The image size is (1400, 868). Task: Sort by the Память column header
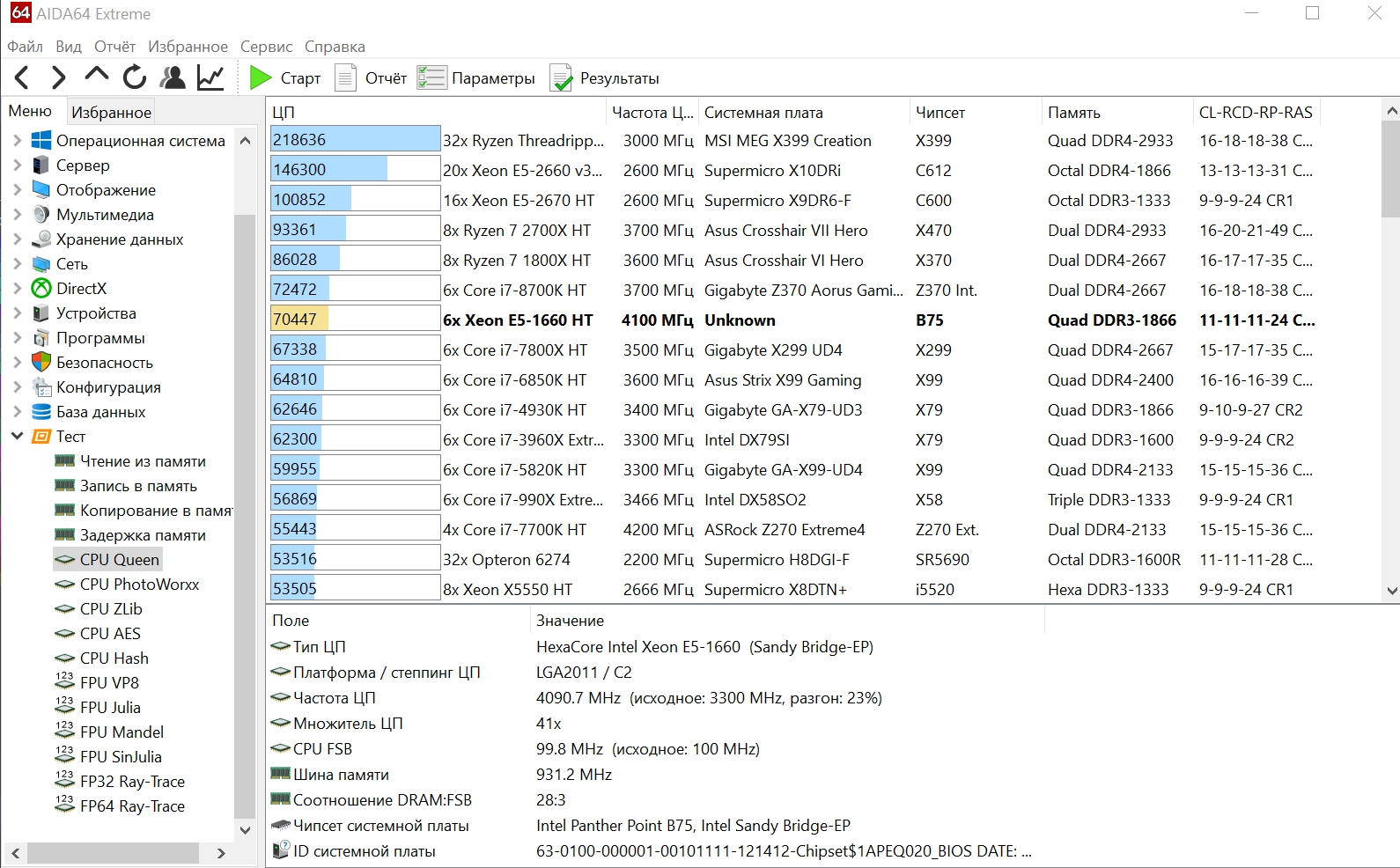(1116, 113)
